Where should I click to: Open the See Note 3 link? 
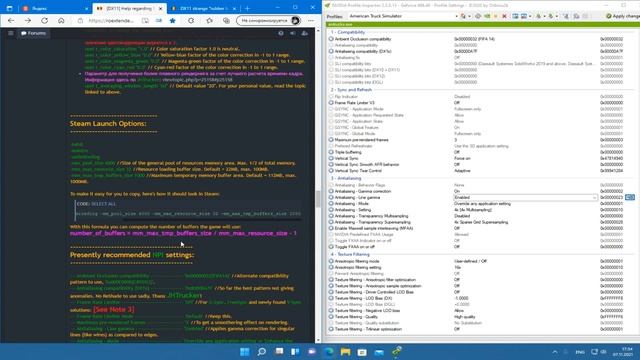pos(113,310)
